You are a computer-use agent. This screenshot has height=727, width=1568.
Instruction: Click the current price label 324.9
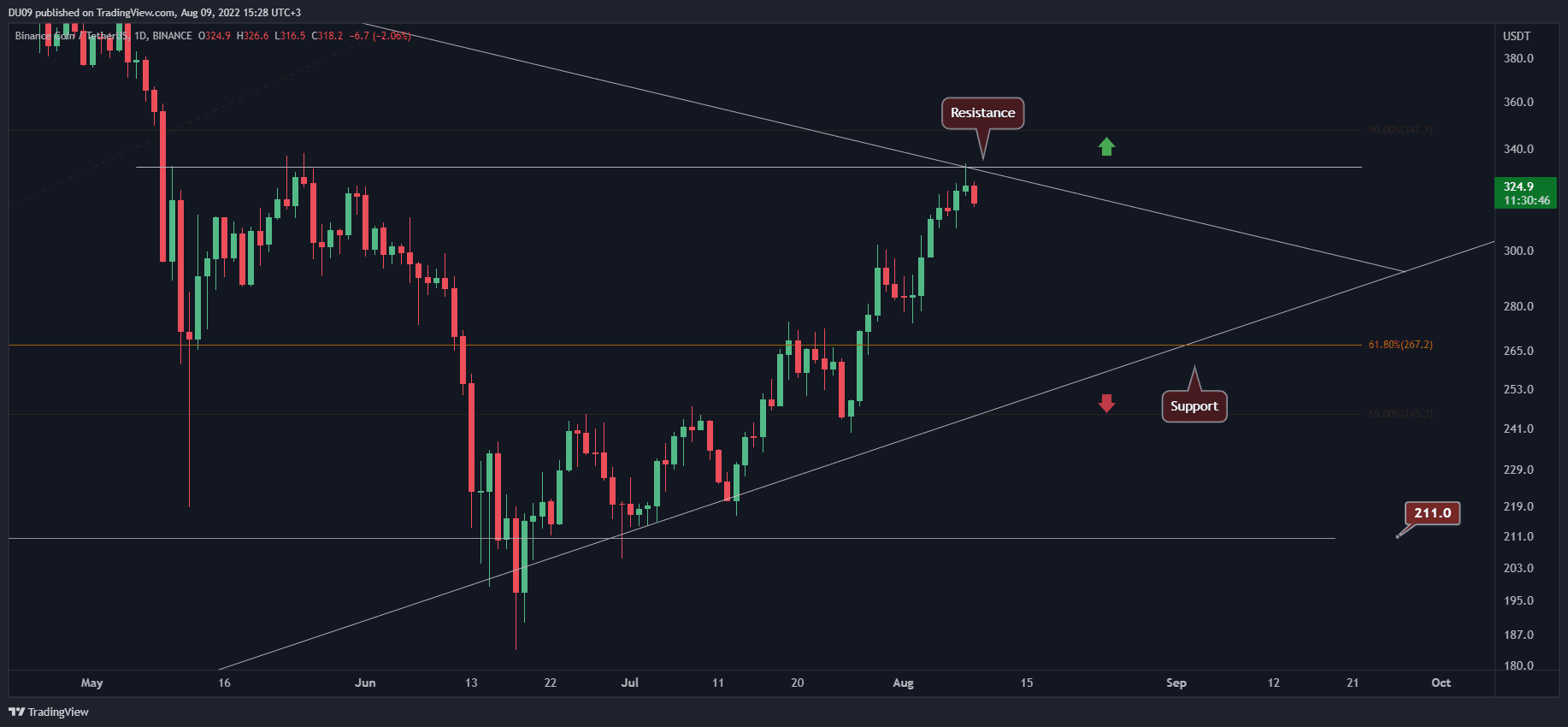pyautogui.click(x=1518, y=186)
